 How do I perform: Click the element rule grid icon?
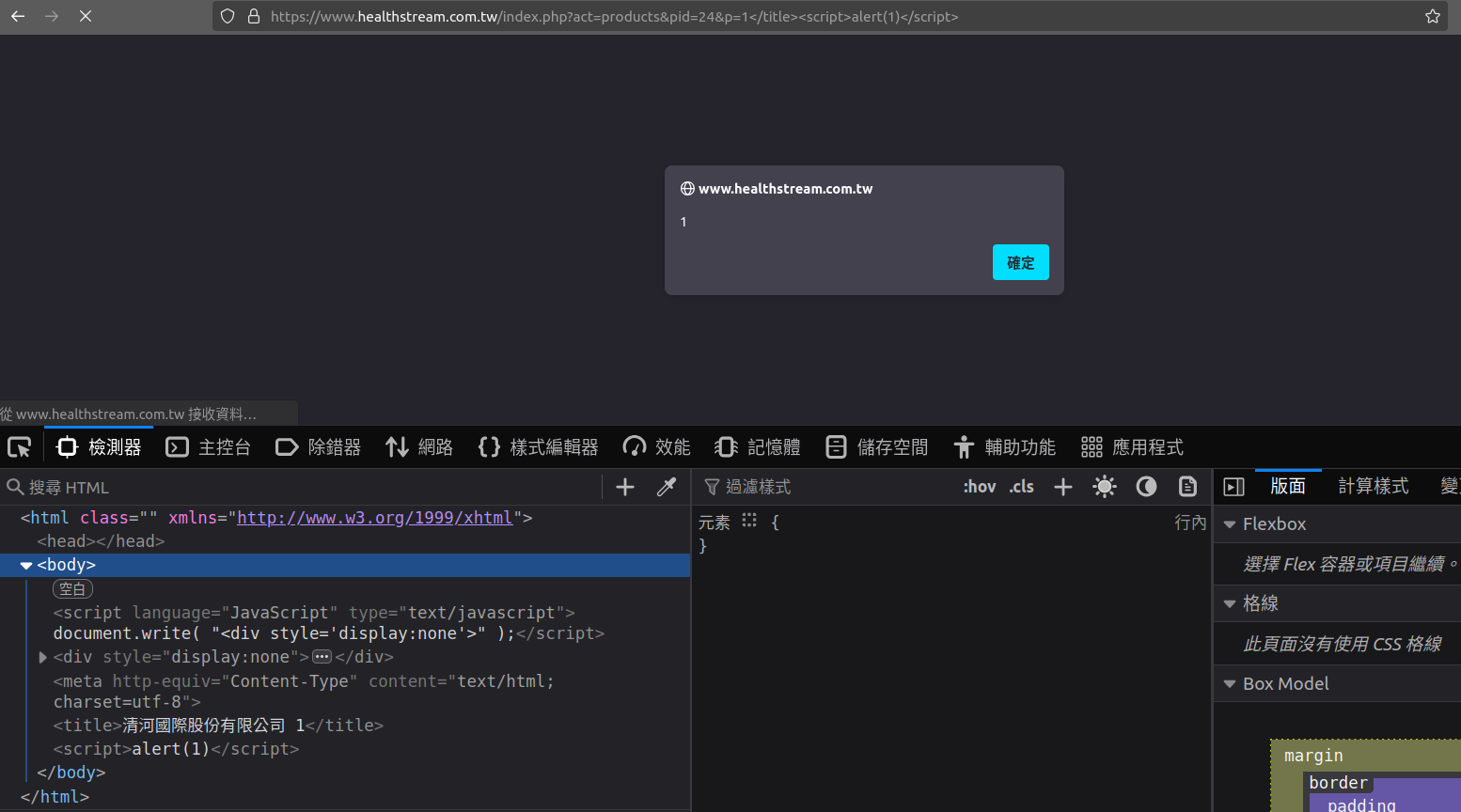(x=749, y=521)
